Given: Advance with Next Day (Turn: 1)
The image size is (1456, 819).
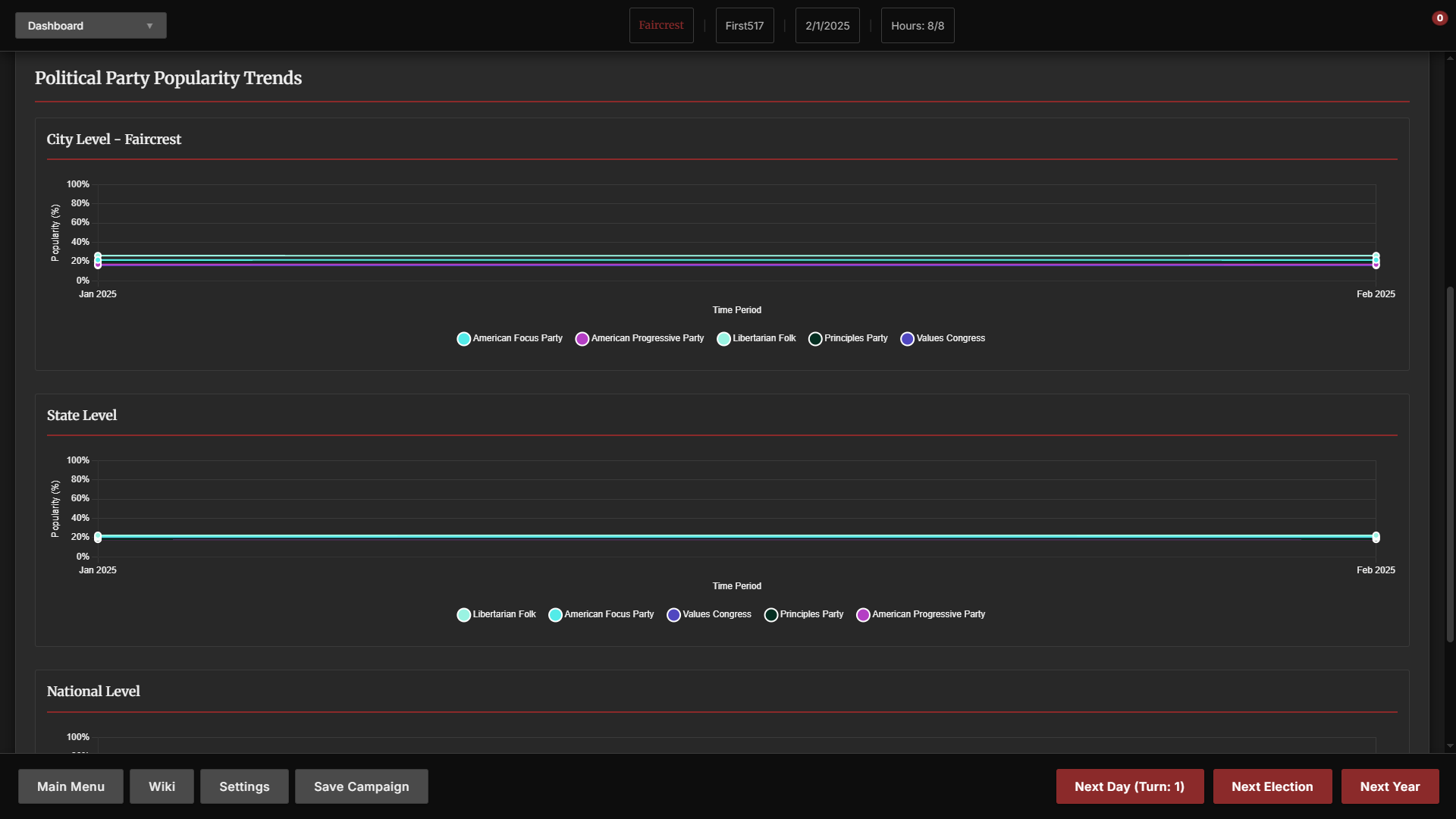Looking at the screenshot, I should 1129,786.
